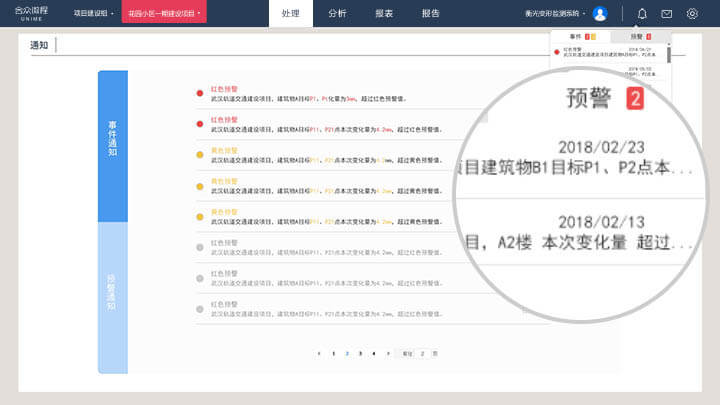Click the first gray alert dot in list

click(200, 247)
